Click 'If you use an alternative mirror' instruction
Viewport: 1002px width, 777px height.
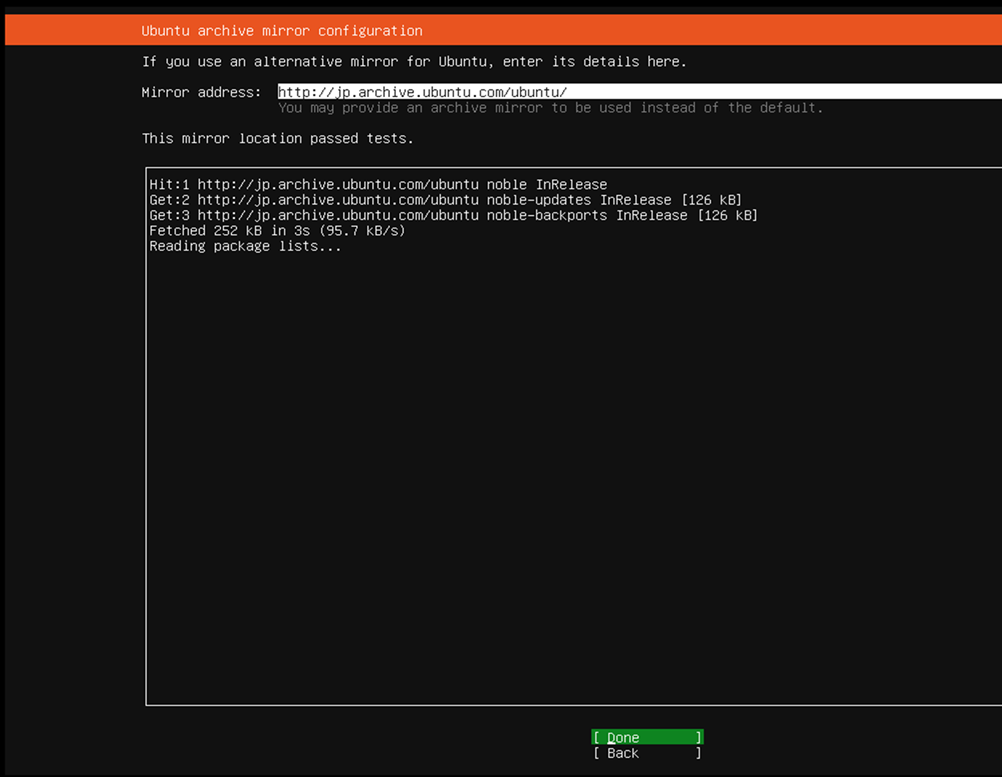[414, 62]
